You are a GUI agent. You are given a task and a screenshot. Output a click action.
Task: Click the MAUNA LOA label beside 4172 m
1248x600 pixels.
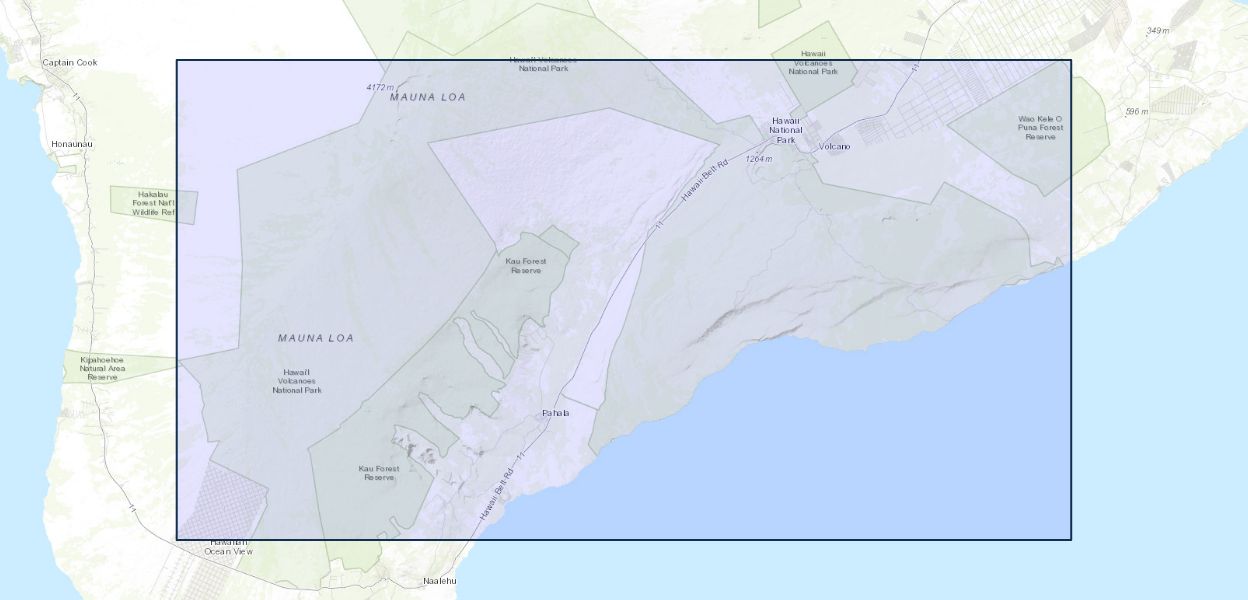[x=427, y=97]
